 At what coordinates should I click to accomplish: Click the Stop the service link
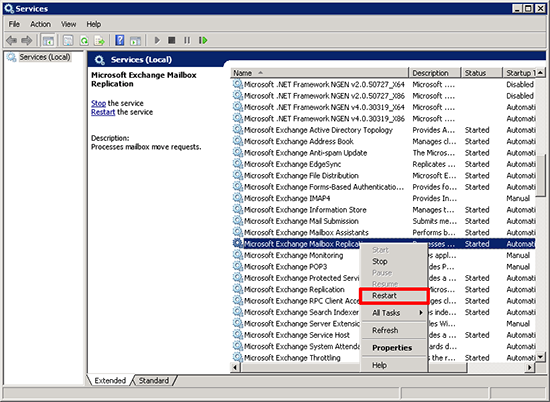pyautogui.click(x=98, y=103)
